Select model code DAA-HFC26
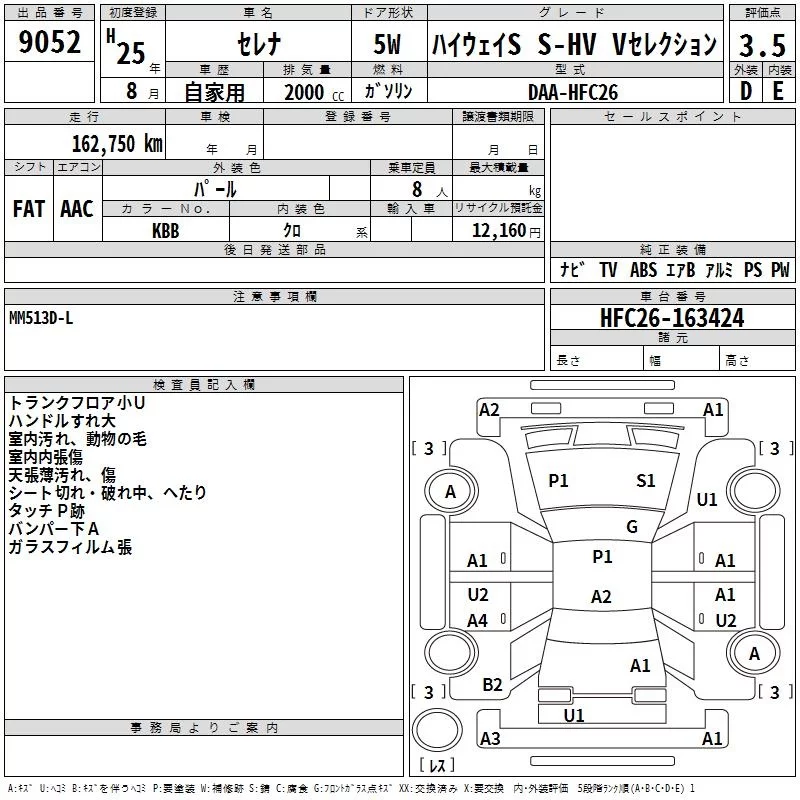 click(x=573, y=93)
